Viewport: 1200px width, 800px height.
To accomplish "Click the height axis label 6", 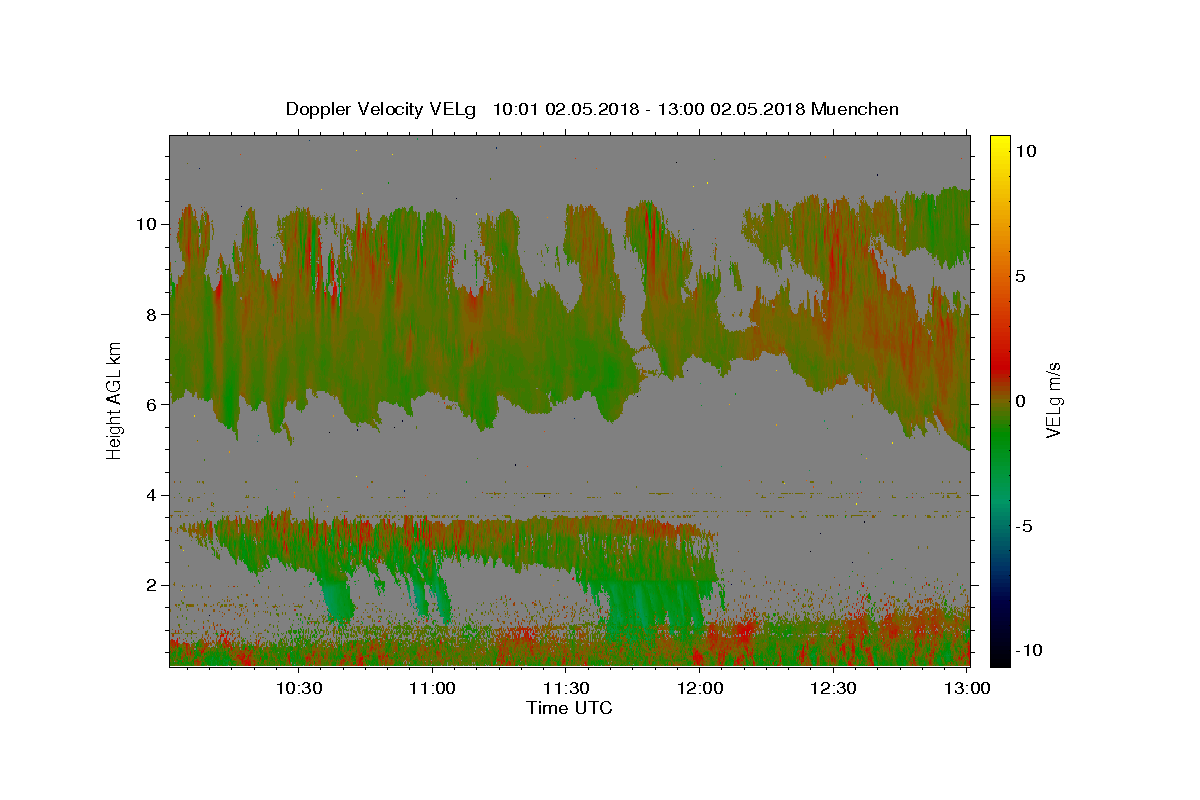I will (152, 404).
